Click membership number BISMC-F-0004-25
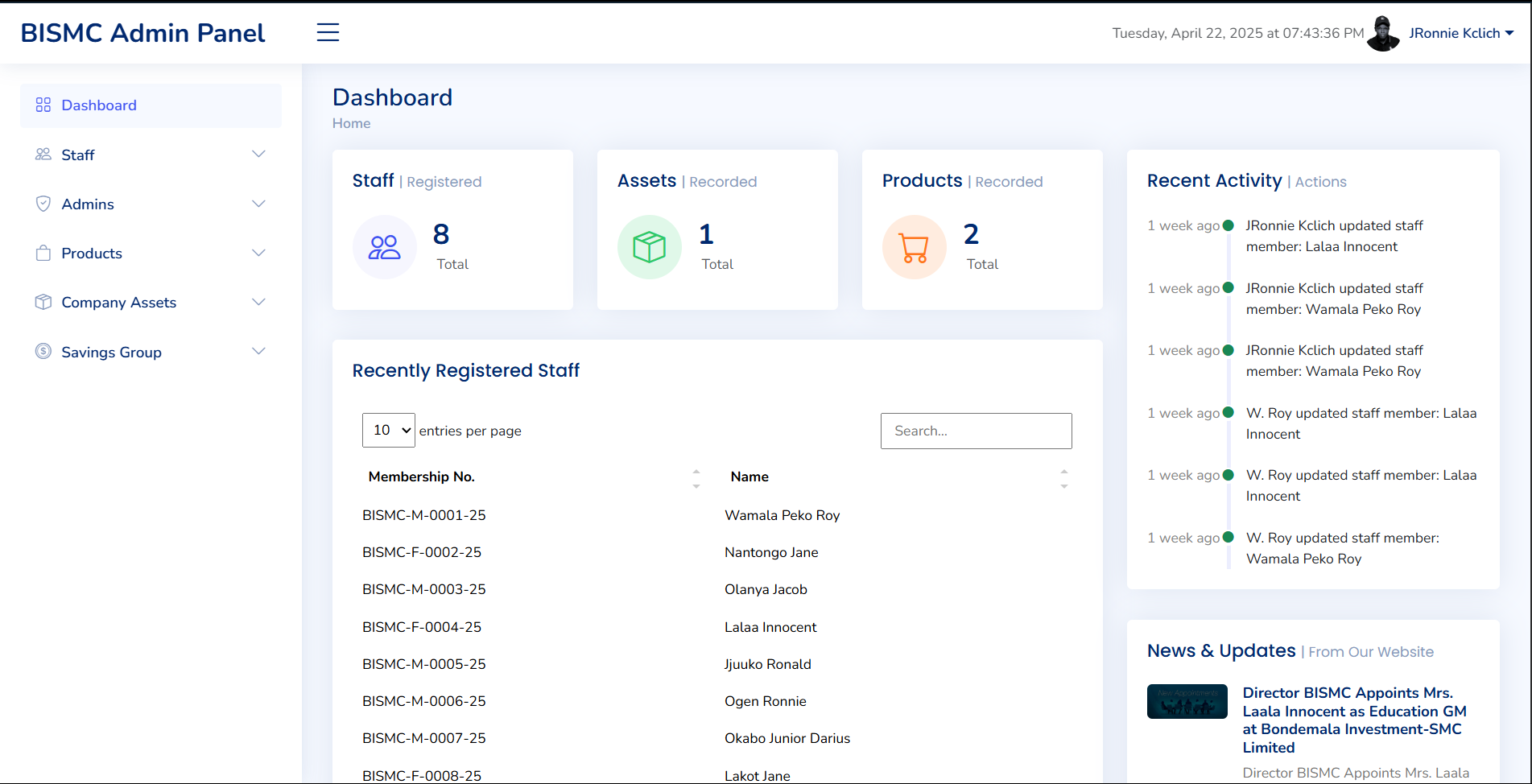The image size is (1532, 784). coord(422,627)
